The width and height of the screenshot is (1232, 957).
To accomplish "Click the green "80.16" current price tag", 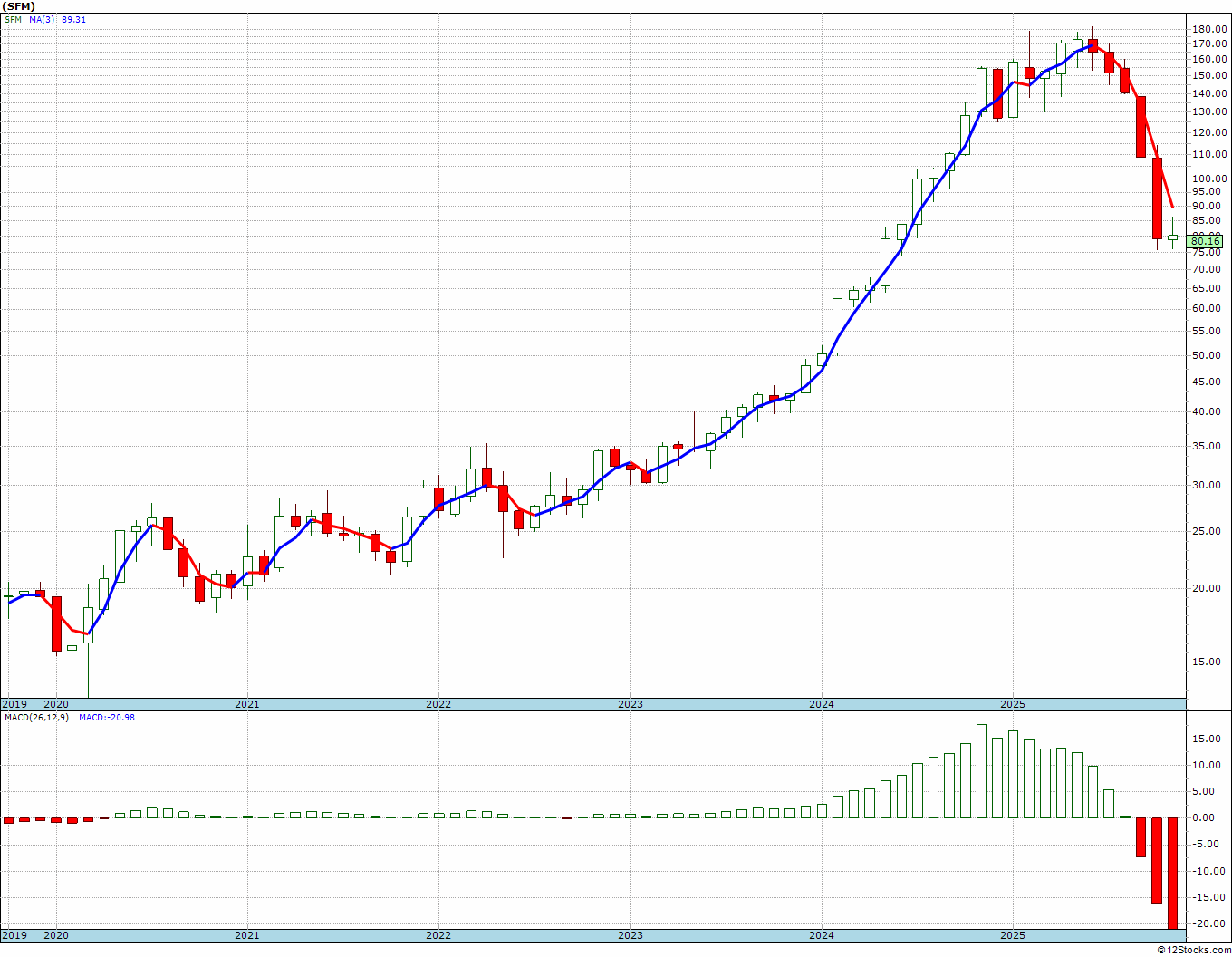I will pyautogui.click(x=1207, y=240).
